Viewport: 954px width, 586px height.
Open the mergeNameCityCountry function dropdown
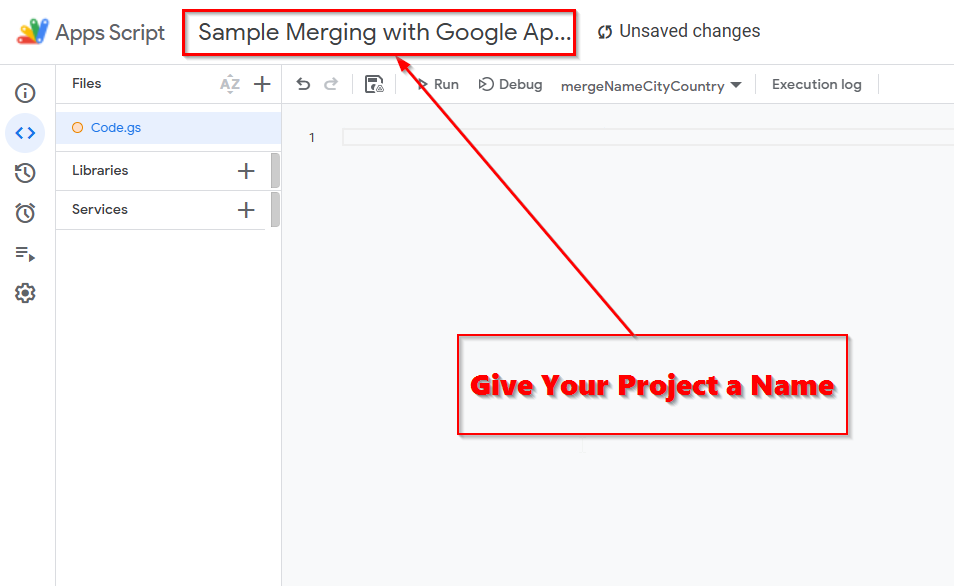pos(651,86)
